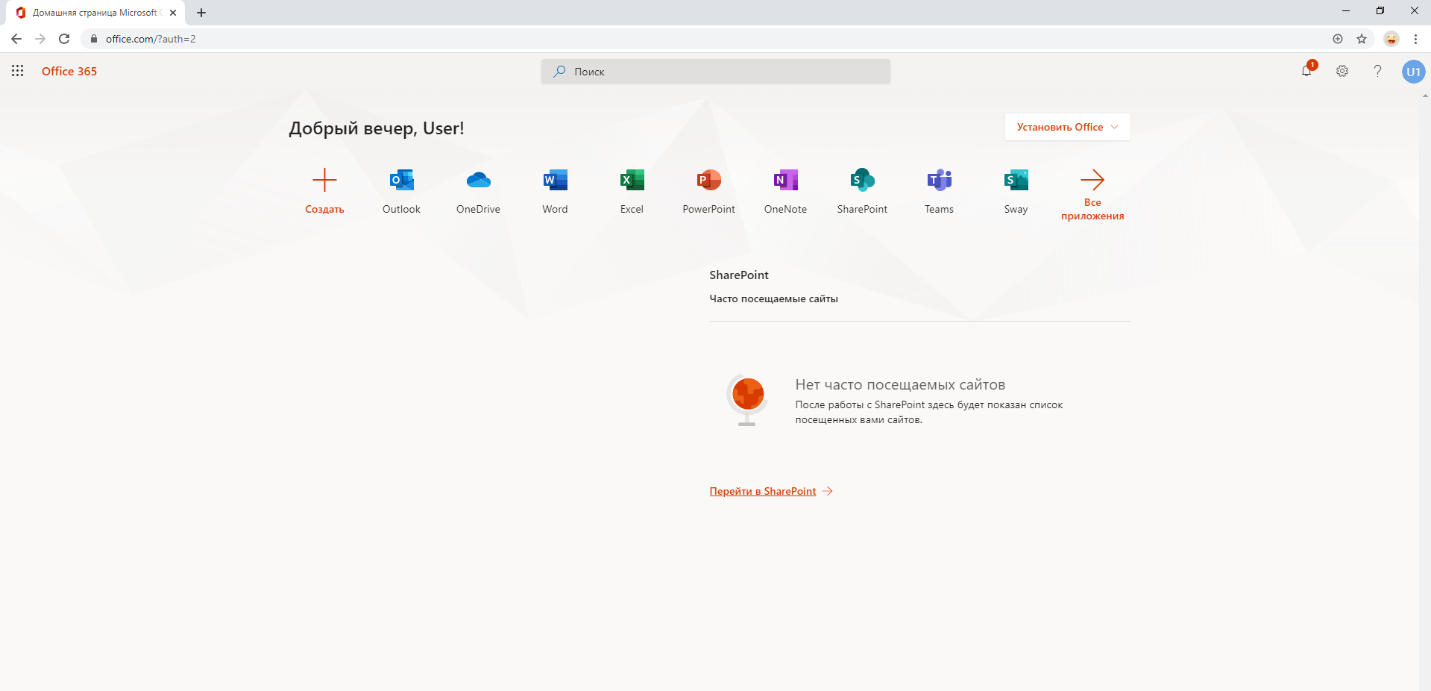Open the notifications bell
The height and width of the screenshot is (691, 1431).
tap(1307, 71)
